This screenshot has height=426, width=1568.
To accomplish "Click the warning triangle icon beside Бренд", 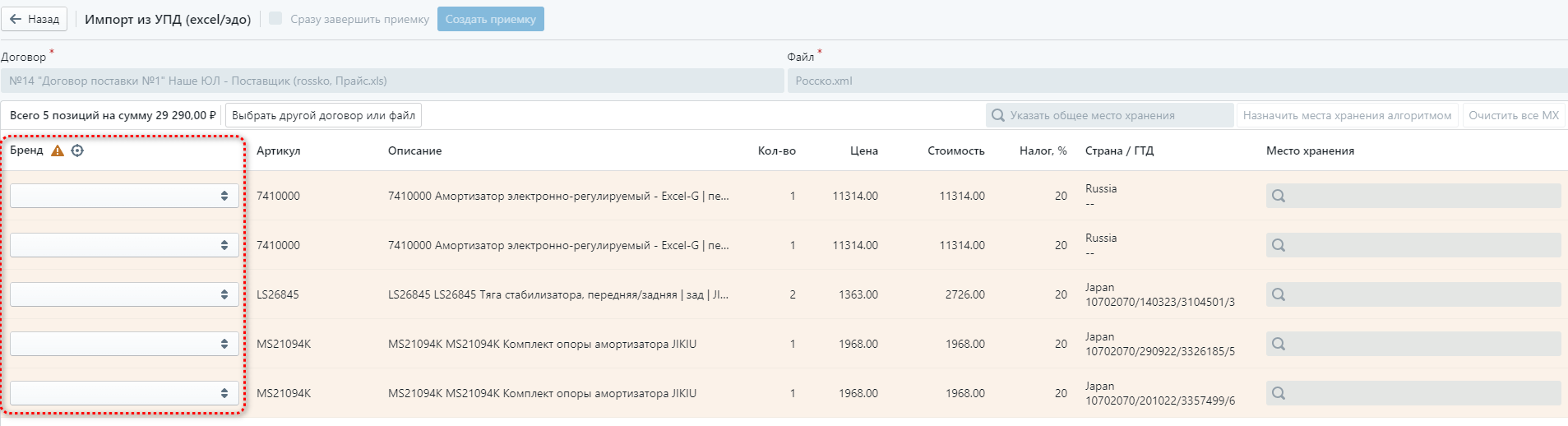I will tap(58, 150).
